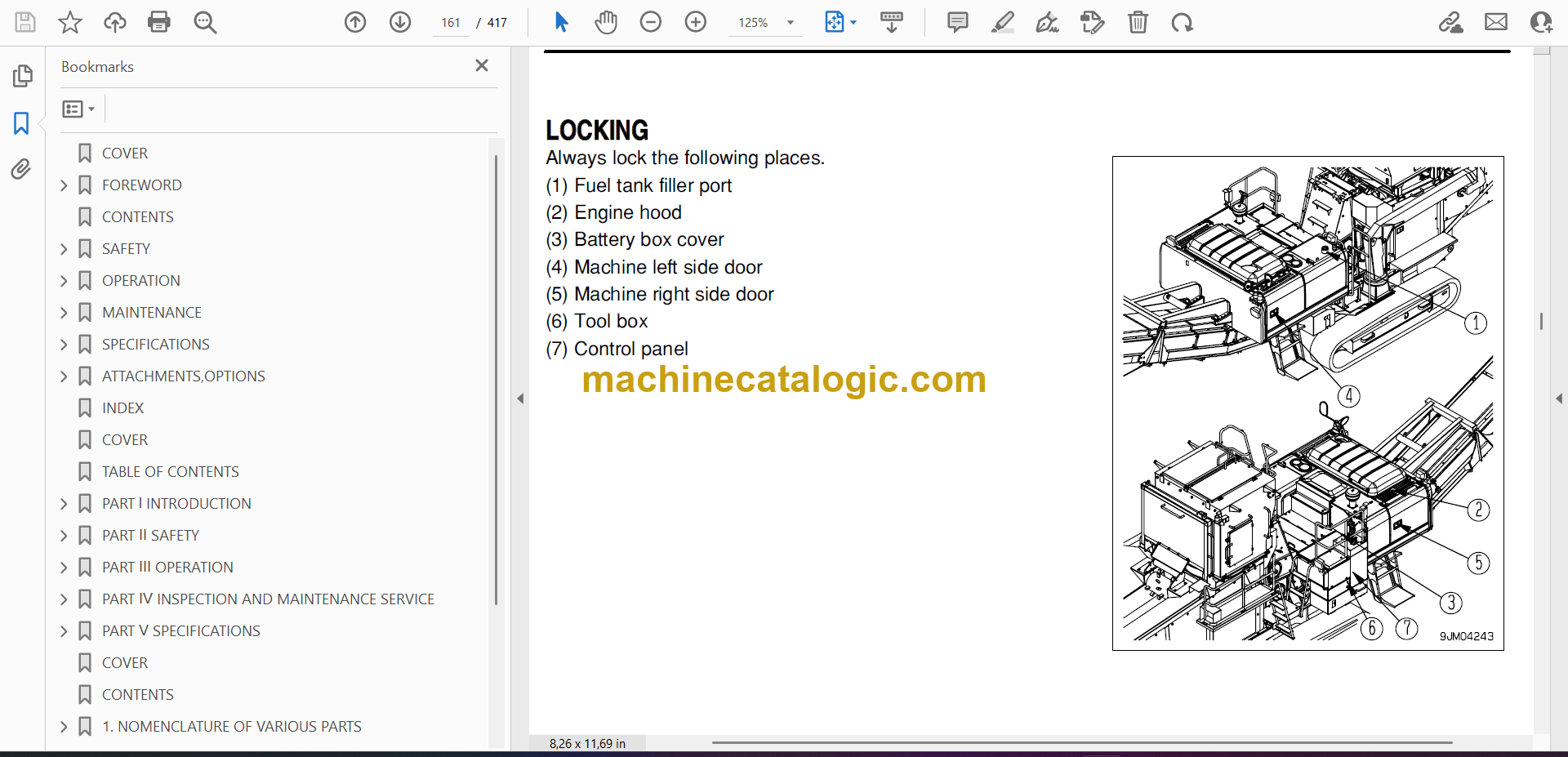Add a sticky note comment
Viewport: 1568px width, 757px height.
point(958,22)
